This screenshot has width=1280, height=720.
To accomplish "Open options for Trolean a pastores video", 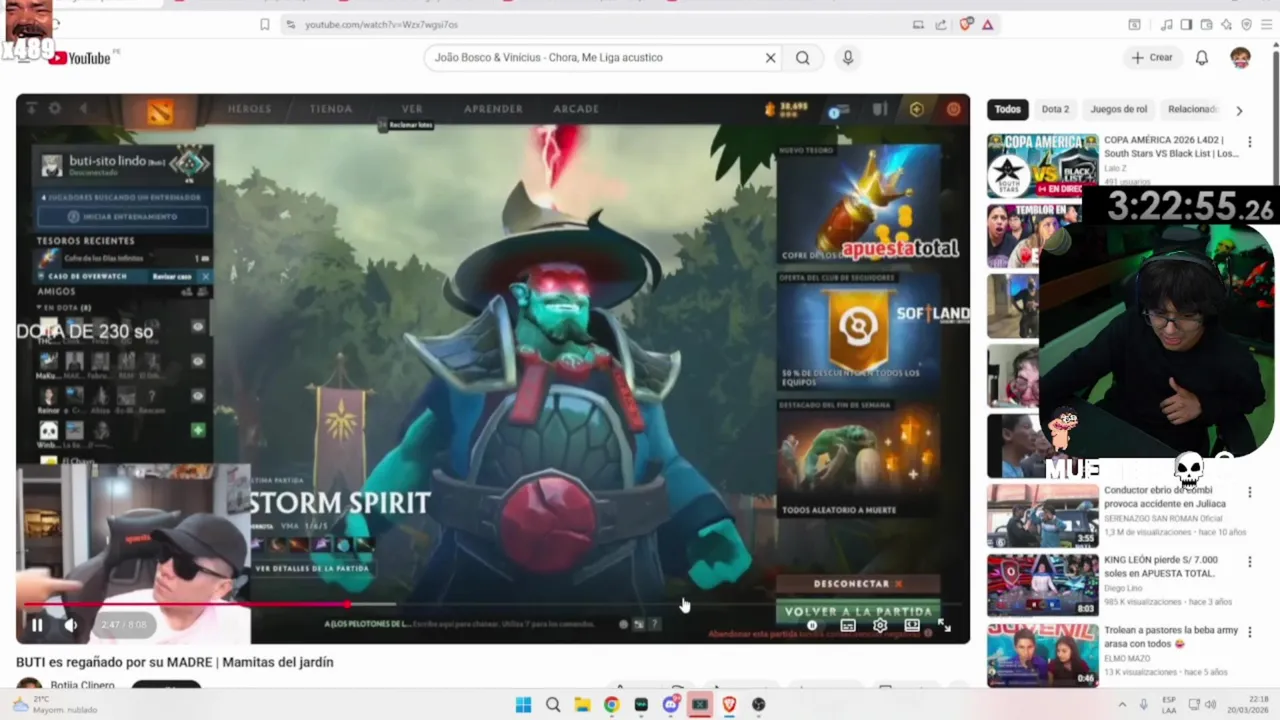I will click(1249, 632).
